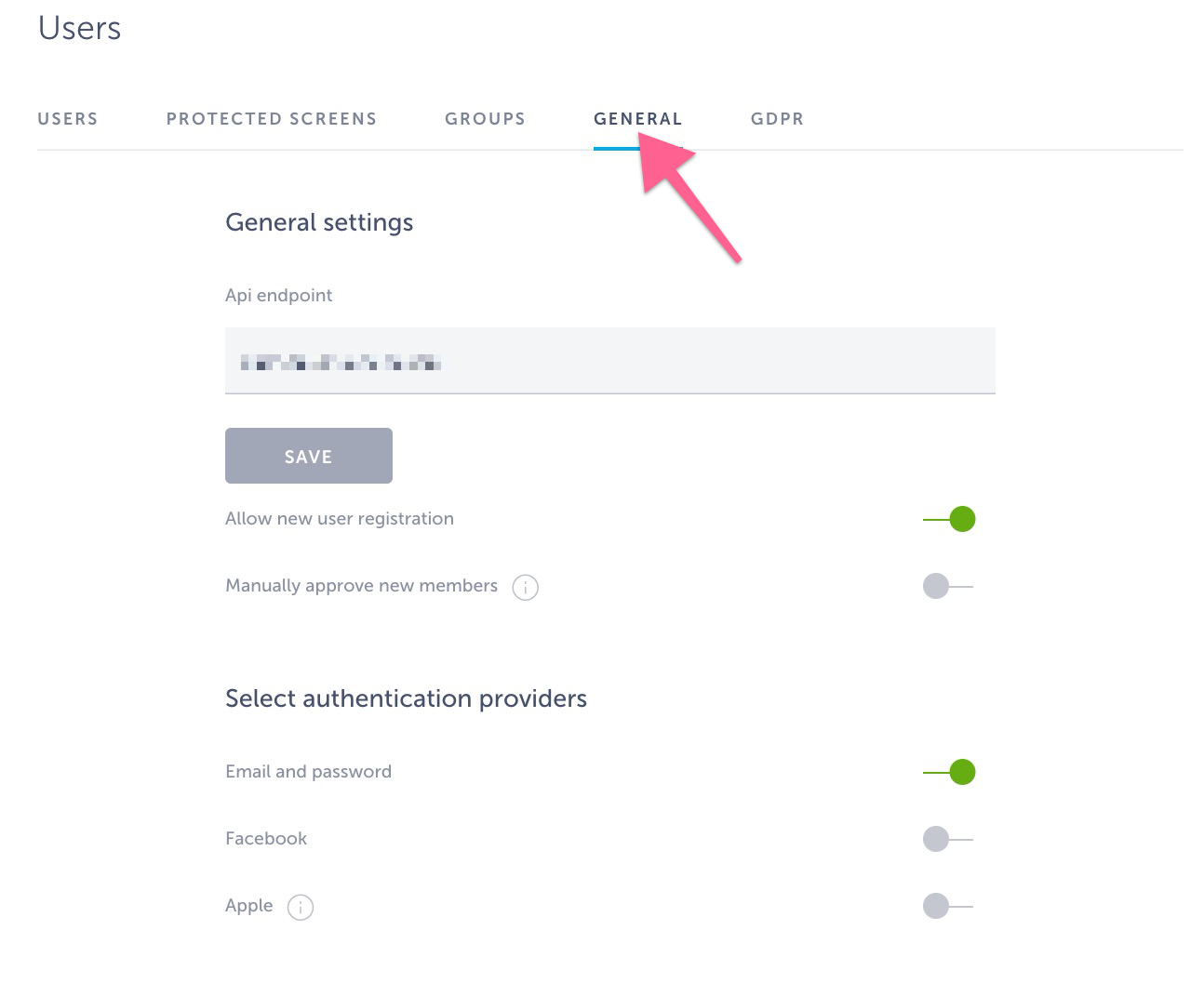The height and width of the screenshot is (997, 1204).
Task: Click the Allow new user registration label
Action: pyautogui.click(x=339, y=519)
